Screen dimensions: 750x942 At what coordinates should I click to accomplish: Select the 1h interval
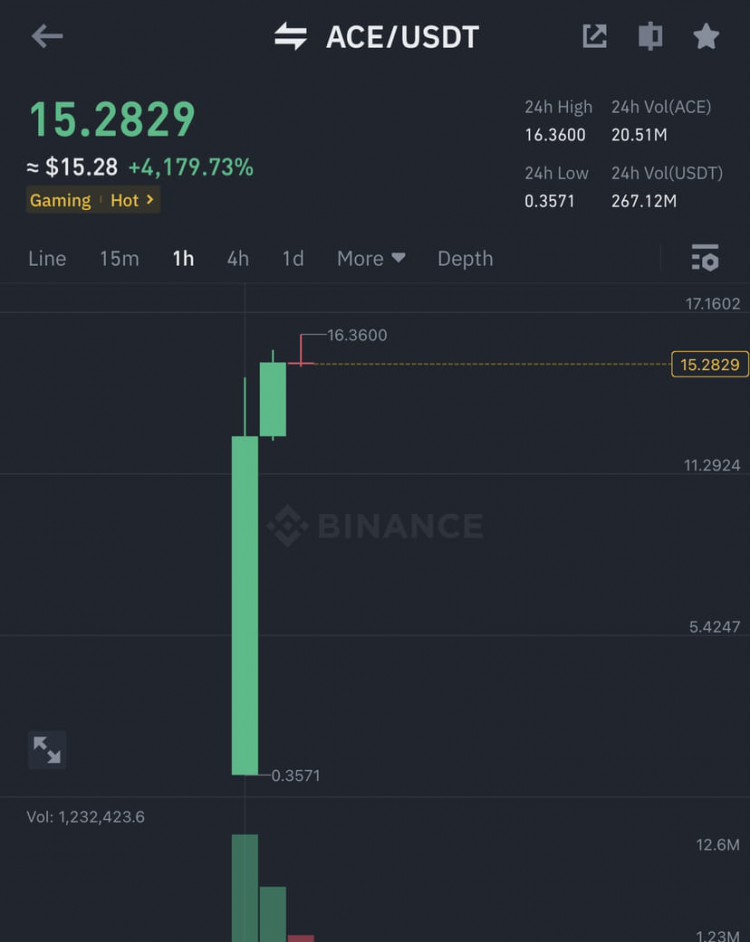(183, 258)
